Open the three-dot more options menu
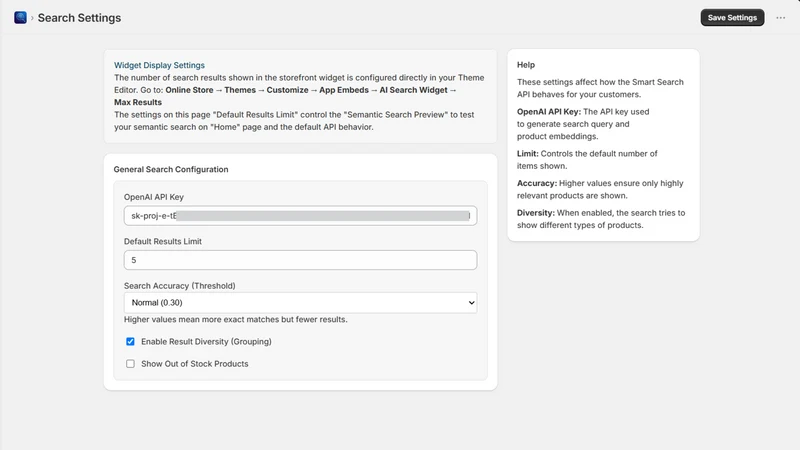The image size is (800, 450). 781,18
